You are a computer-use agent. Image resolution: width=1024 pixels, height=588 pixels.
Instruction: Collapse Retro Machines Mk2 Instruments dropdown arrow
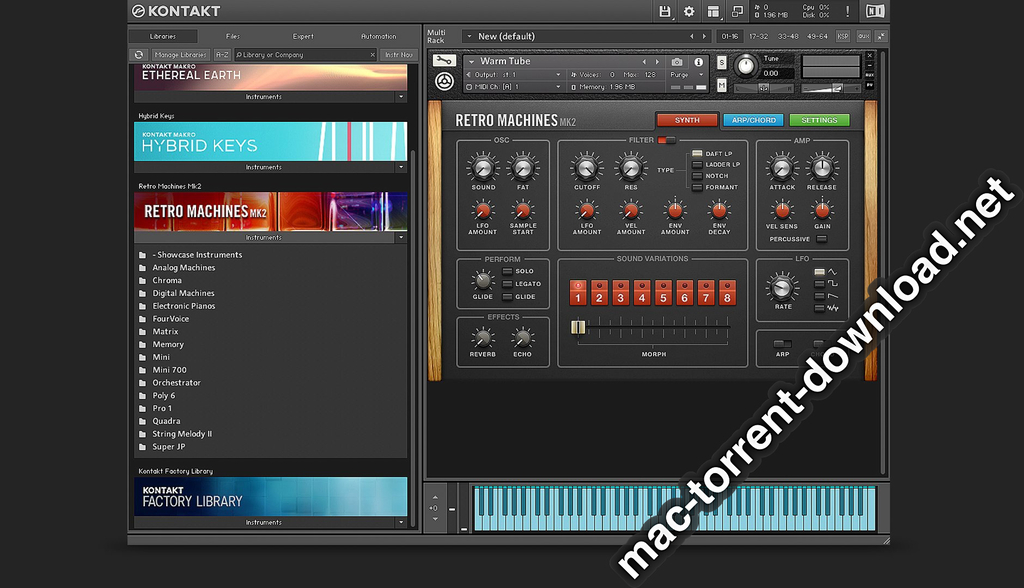tap(401, 238)
